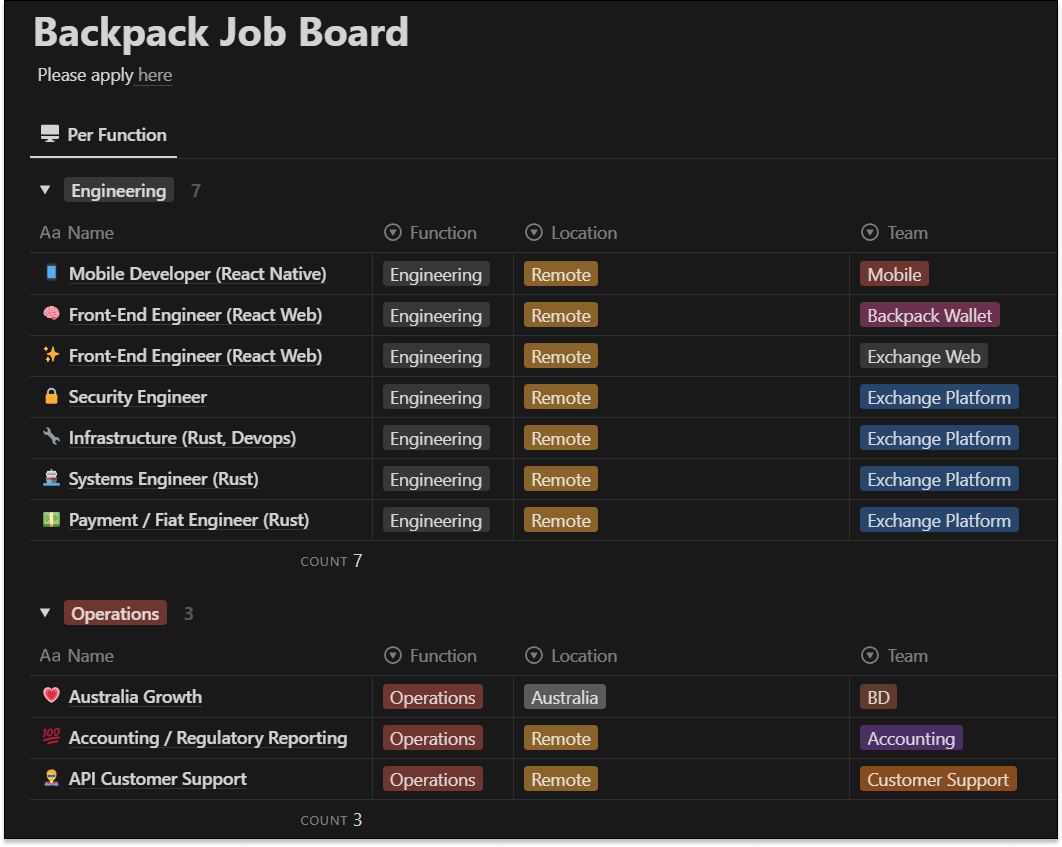Click Team column select icon in Operations table
1062x847 pixels.
pyautogui.click(x=870, y=655)
